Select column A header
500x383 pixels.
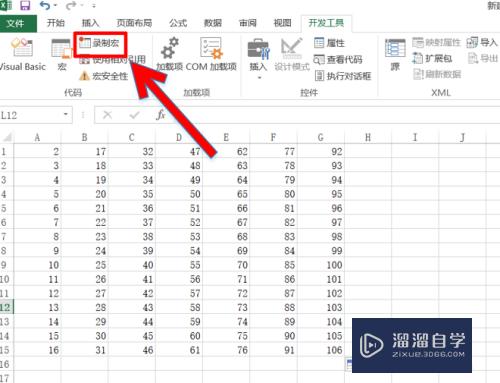coord(37,137)
